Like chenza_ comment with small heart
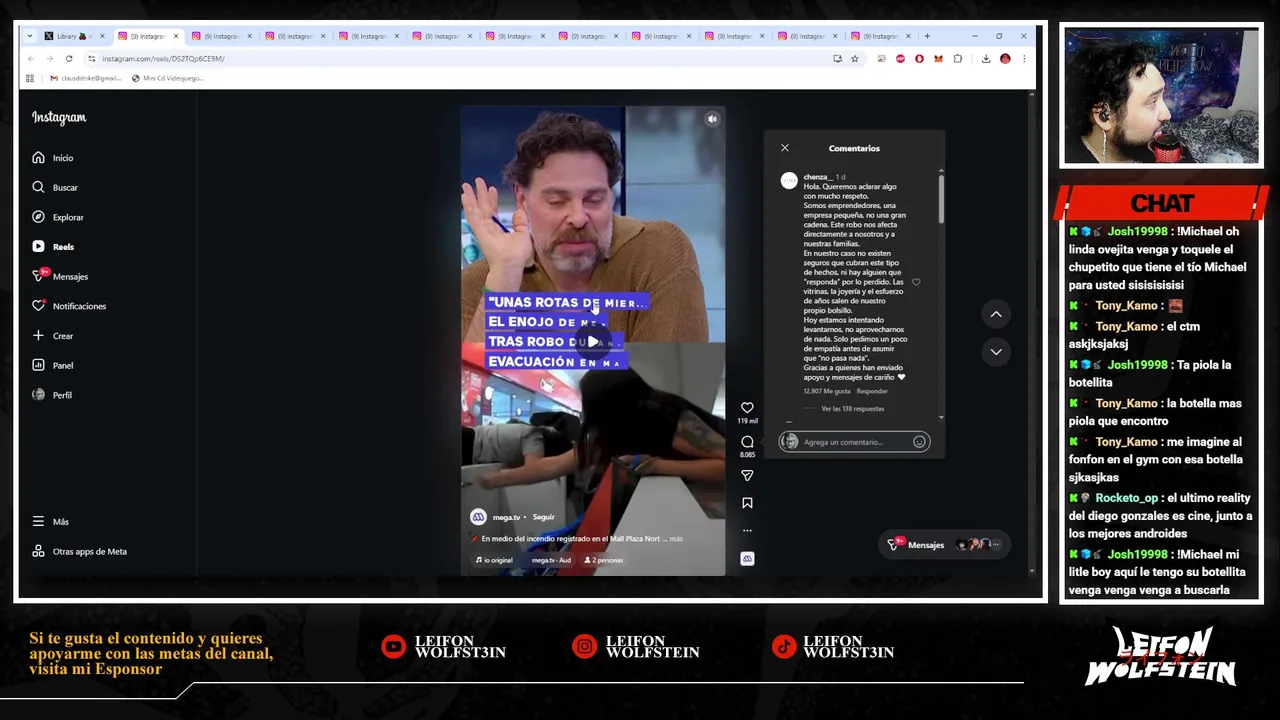This screenshot has height=720, width=1280. (916, 282)
